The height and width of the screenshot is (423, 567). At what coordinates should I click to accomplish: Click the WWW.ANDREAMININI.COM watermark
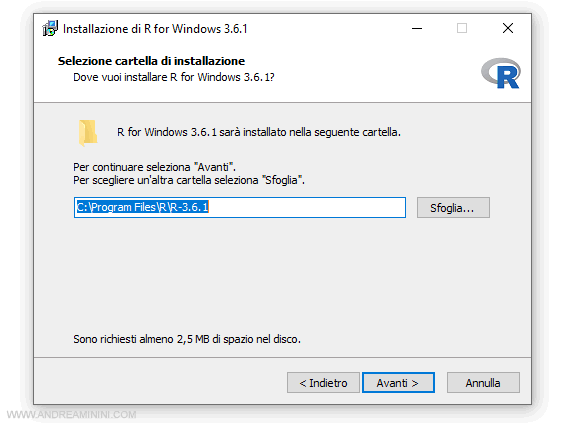point(72,414)
